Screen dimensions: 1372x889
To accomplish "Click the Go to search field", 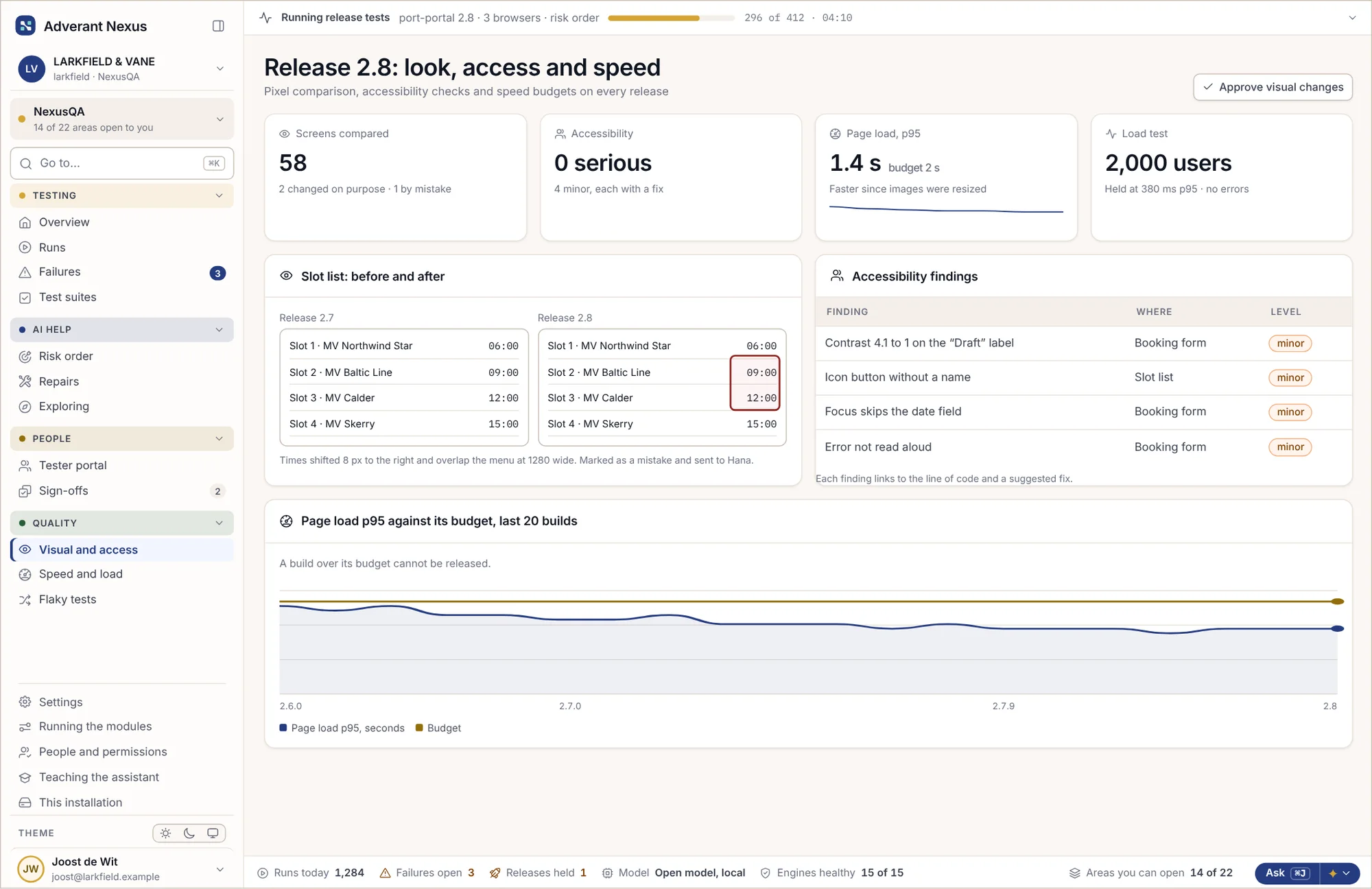I will (122, 164).
